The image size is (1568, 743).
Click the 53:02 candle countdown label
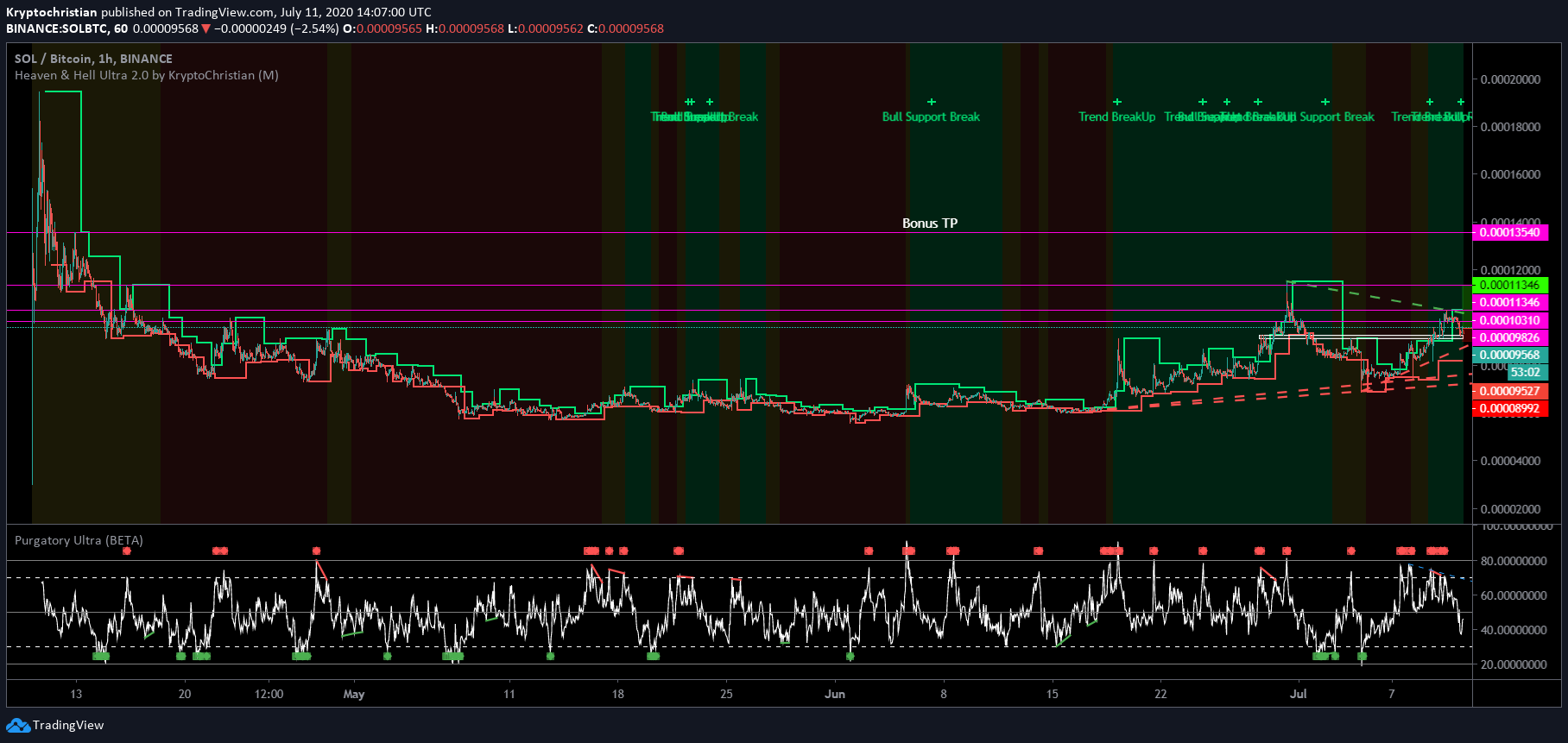[x=1527, y=372]
